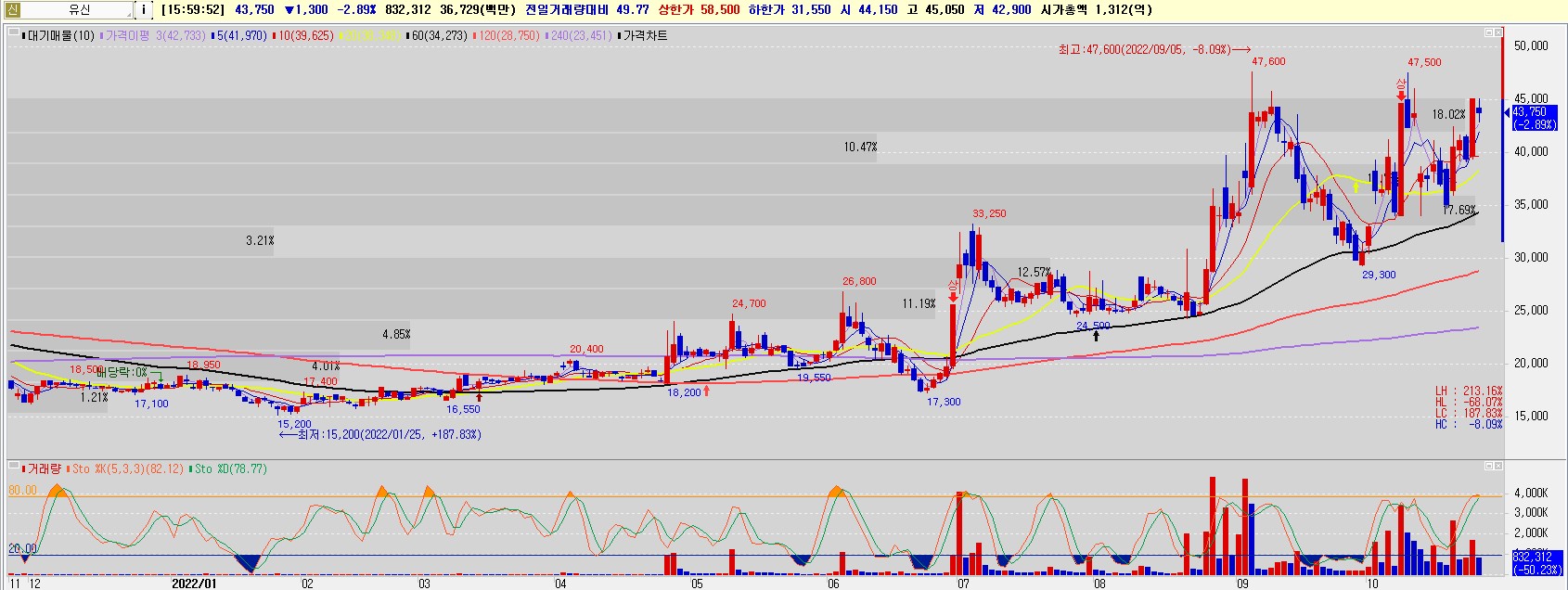Click the 2022/01 date axis label
1568x590 pixels.
[x=194, y=584]
